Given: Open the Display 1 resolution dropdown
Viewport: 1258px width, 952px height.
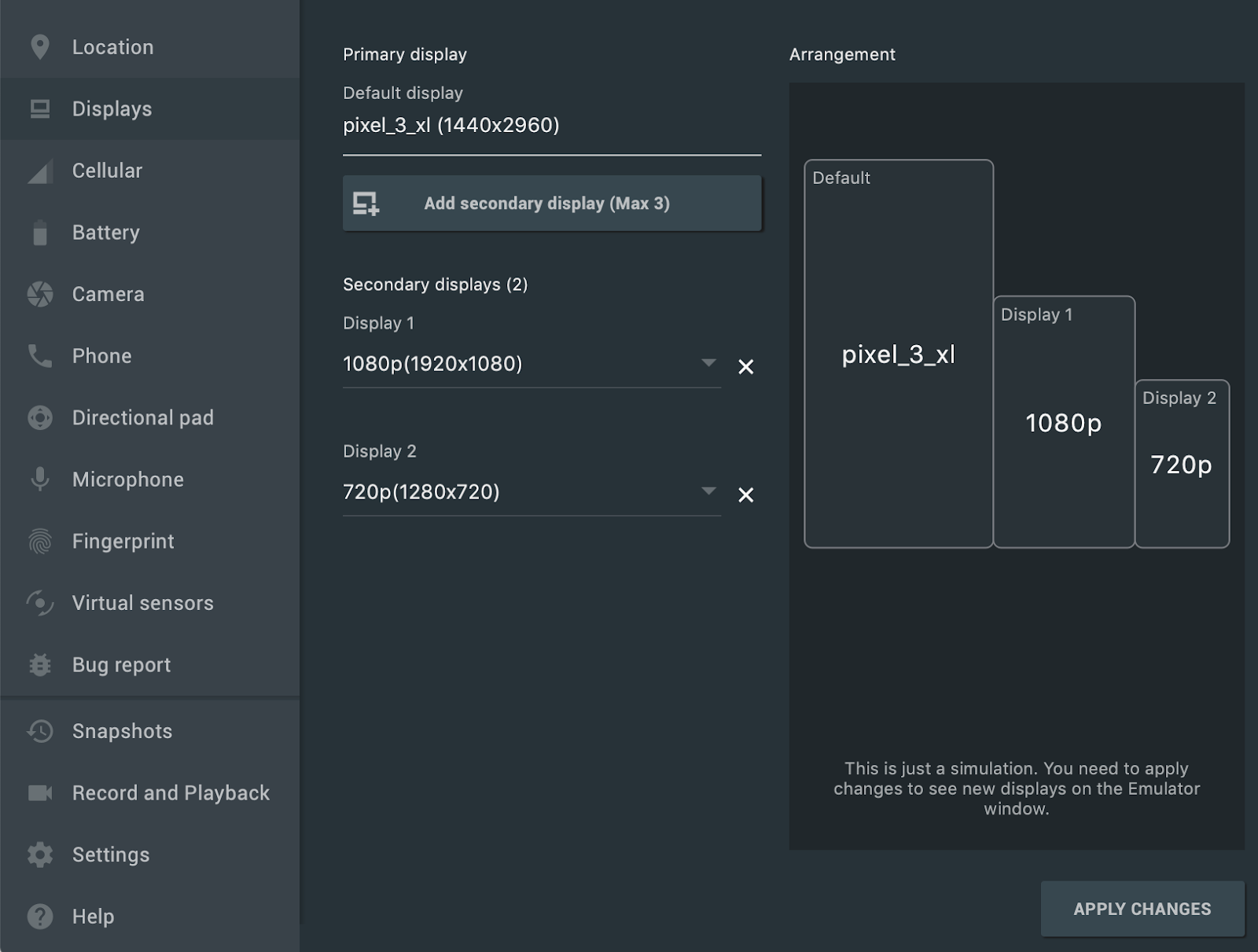Looking at the screenshot, I should (708, 363).
